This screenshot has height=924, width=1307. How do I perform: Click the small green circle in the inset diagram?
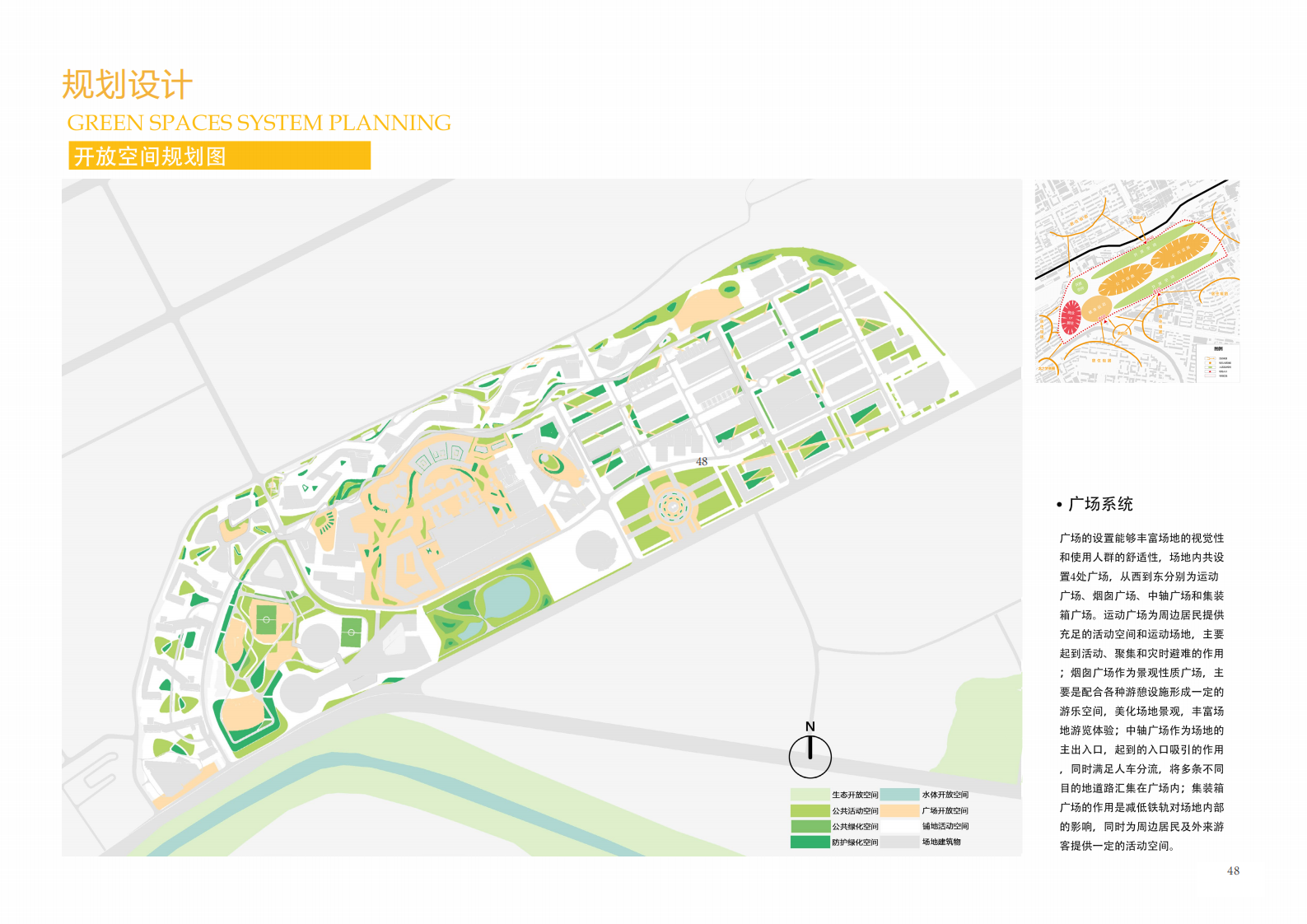(1079, 286)
